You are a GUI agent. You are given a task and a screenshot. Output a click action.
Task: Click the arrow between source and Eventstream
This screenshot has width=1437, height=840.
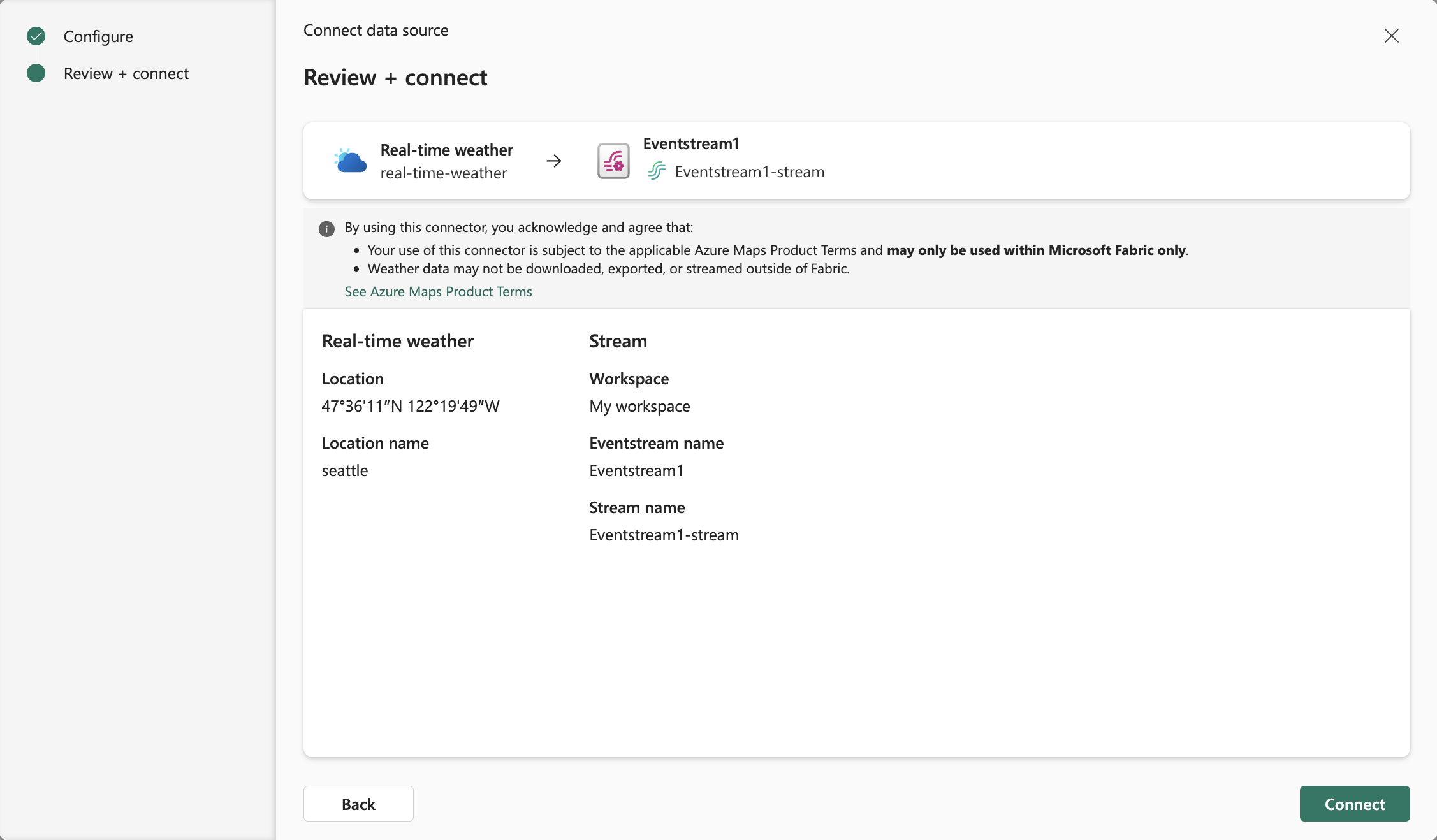(554, 161)
